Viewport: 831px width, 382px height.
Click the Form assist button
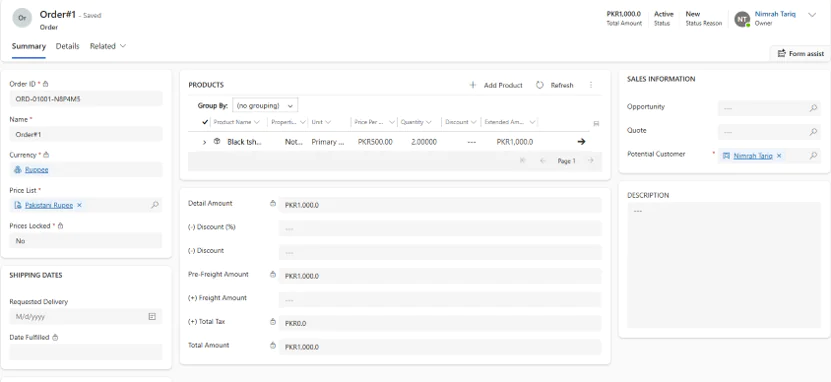(x=800, y=54)
